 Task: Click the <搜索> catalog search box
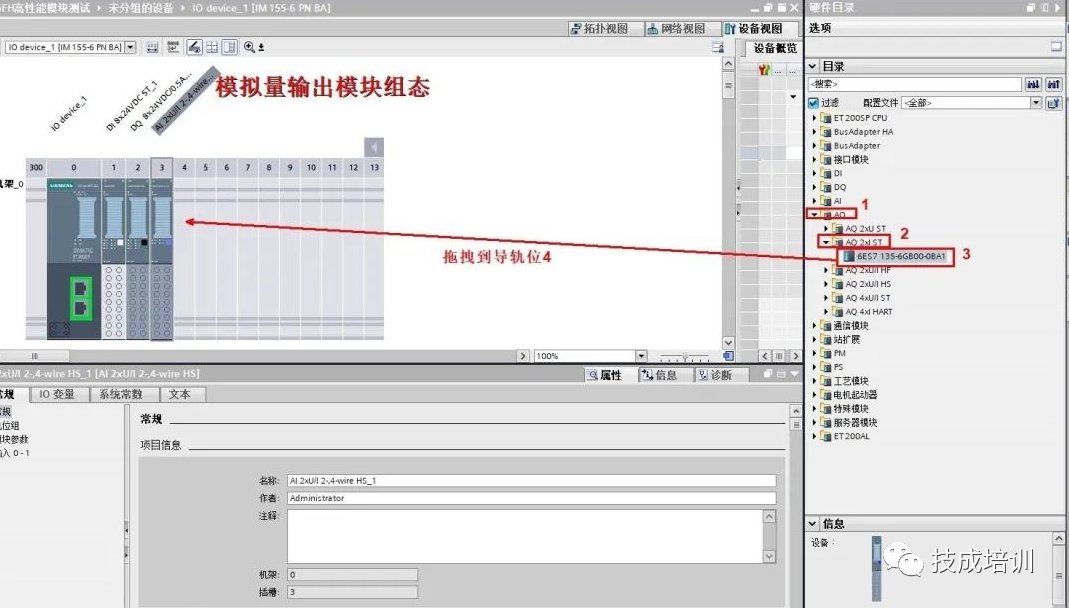click(x=914, y=84)
